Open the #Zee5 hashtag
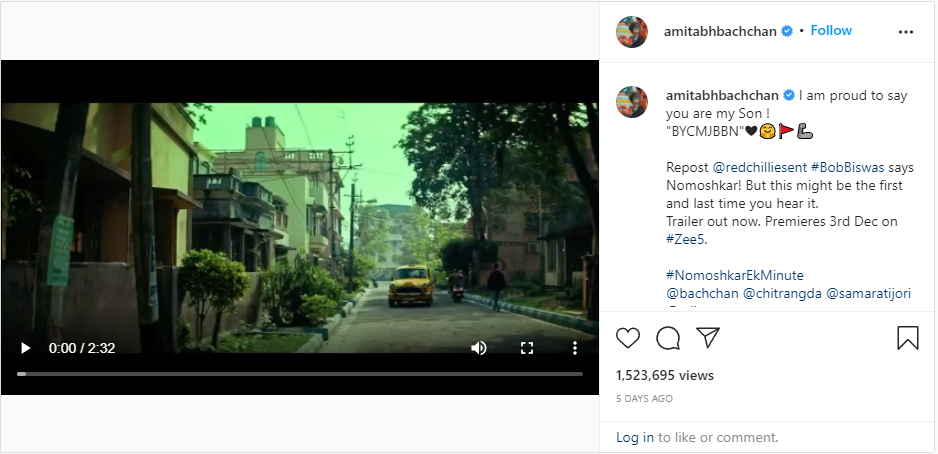 686,239
